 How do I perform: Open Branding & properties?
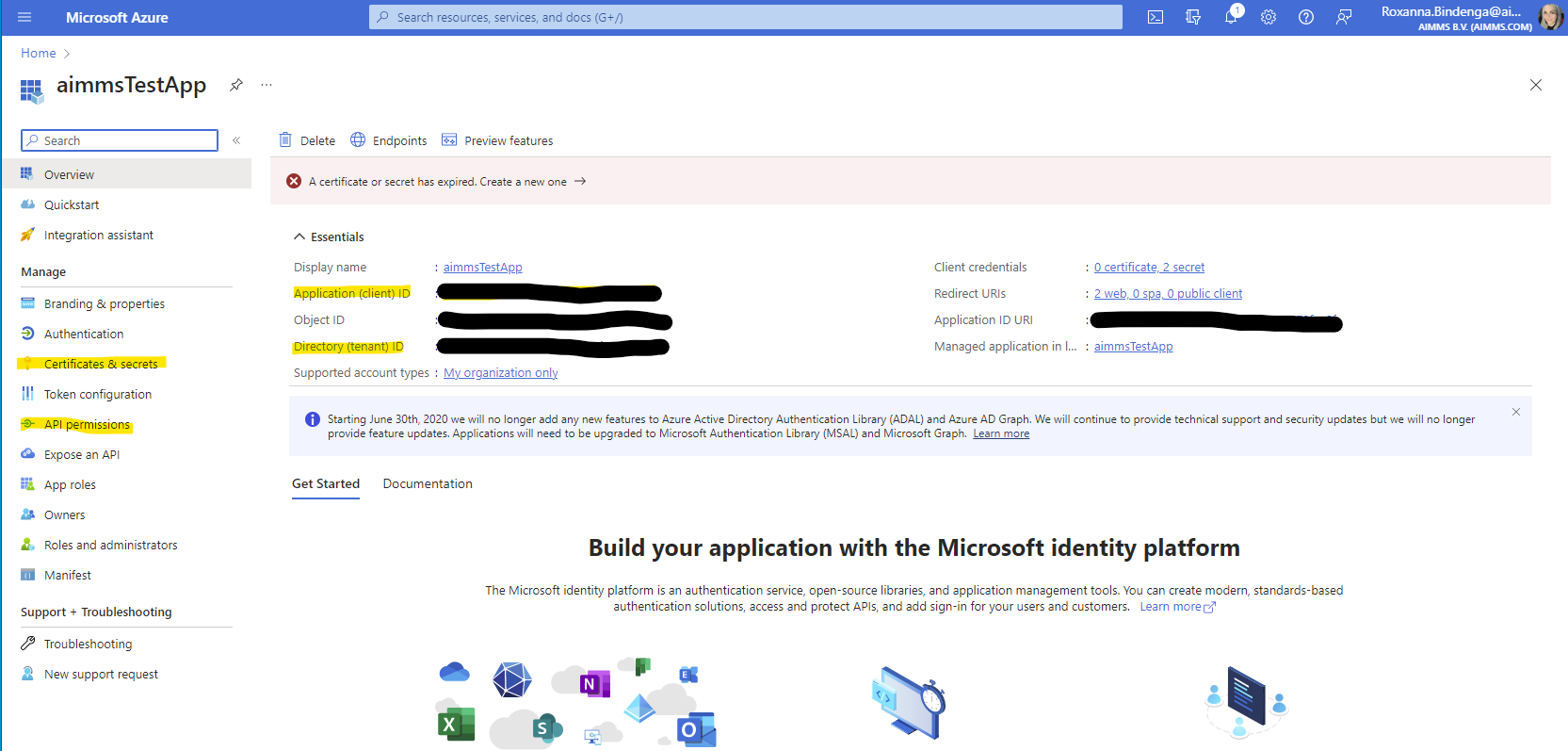click(105, 303)
